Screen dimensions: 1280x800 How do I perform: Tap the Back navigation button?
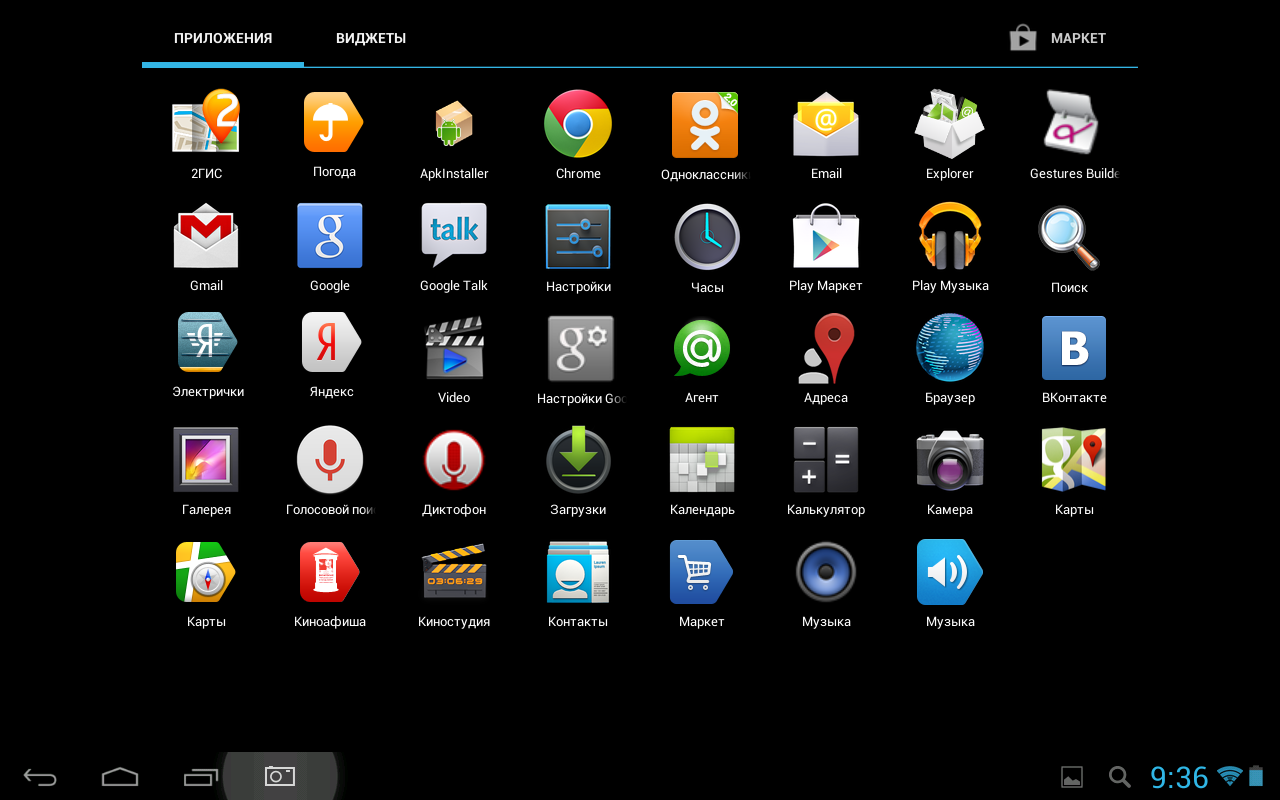pos(41,776)
